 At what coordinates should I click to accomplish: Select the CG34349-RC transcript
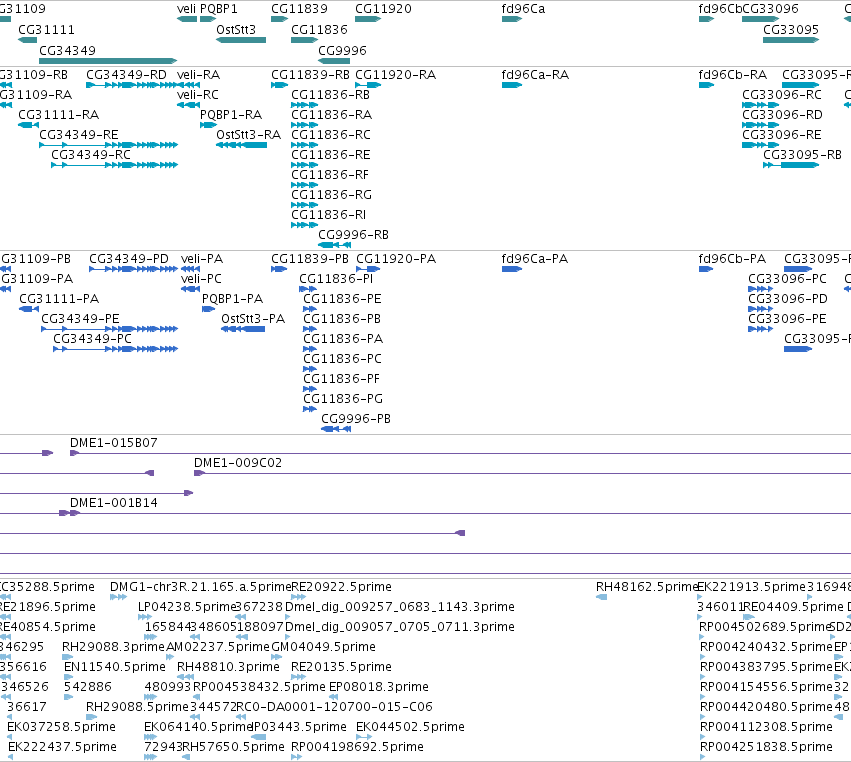coord(91,155)
